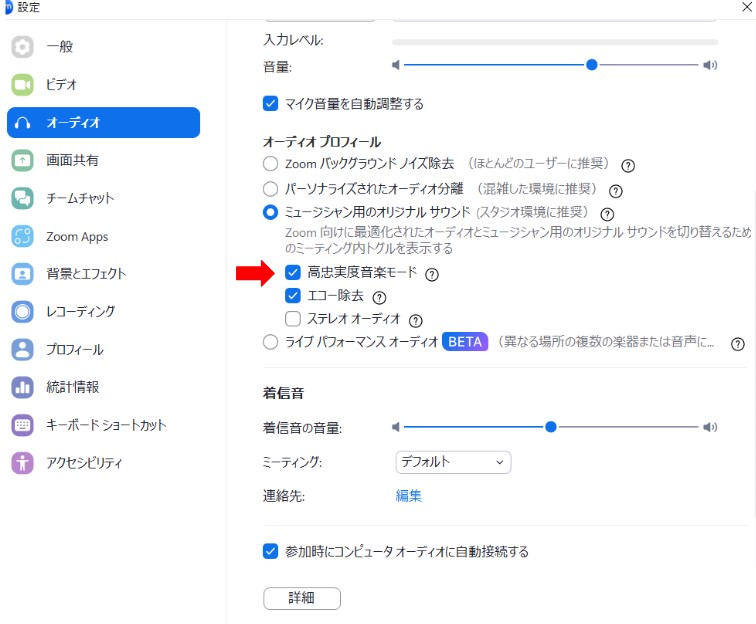Click the 着信音 section heading
756x624 pixels.
point(283,393)
